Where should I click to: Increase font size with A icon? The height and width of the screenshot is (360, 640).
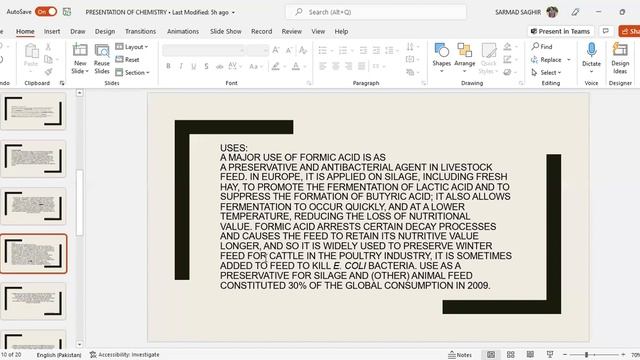[276, 50]
